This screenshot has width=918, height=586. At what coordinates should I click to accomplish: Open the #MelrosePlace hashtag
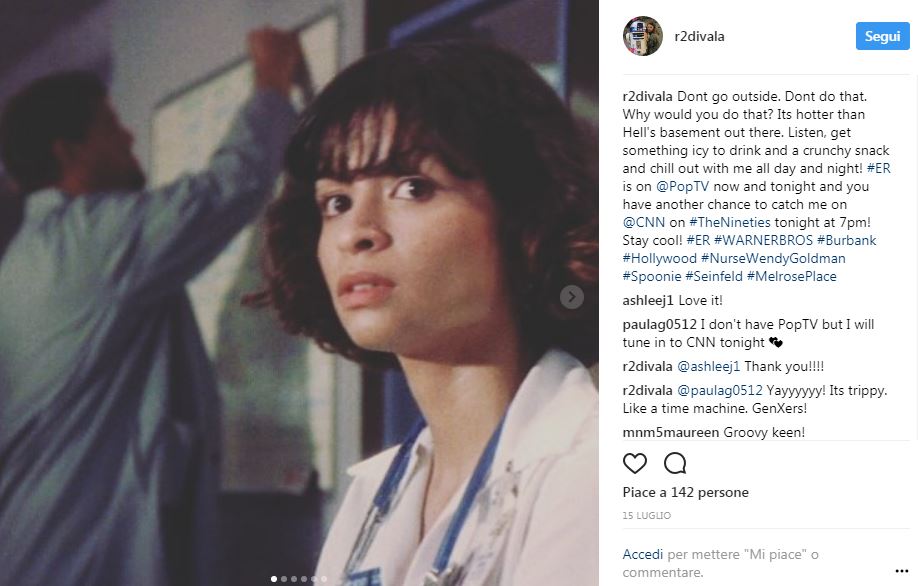pyautogui.click(x=792, y=276)
